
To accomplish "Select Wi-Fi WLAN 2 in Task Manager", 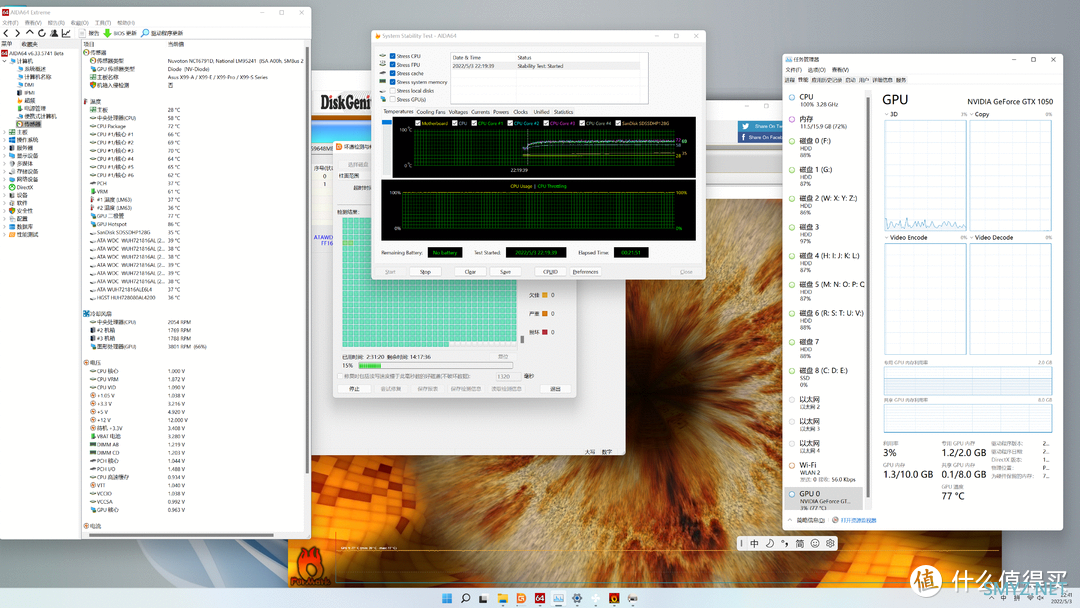I will [825, 472].
